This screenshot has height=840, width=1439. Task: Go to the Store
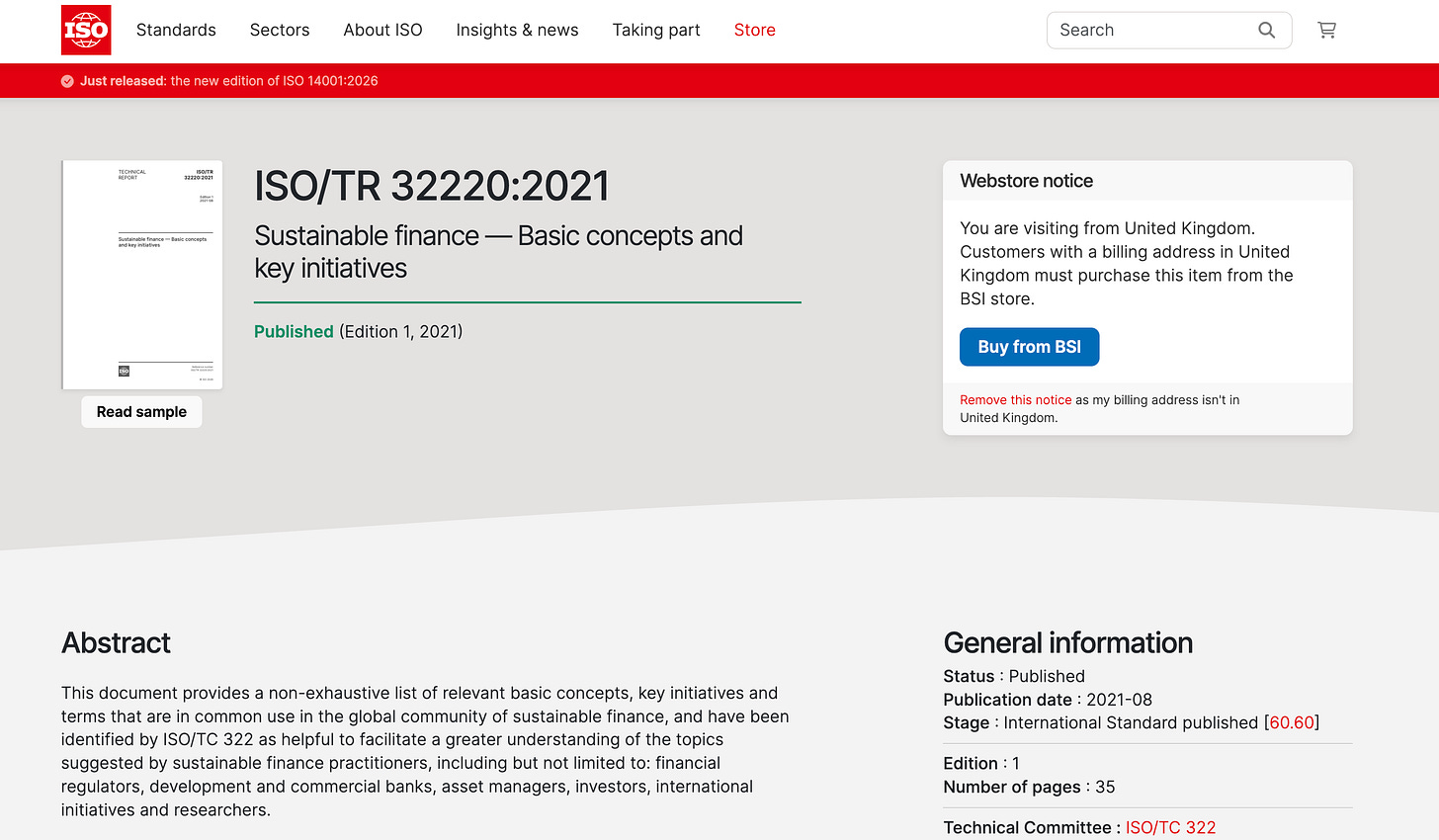pos(754,31)
